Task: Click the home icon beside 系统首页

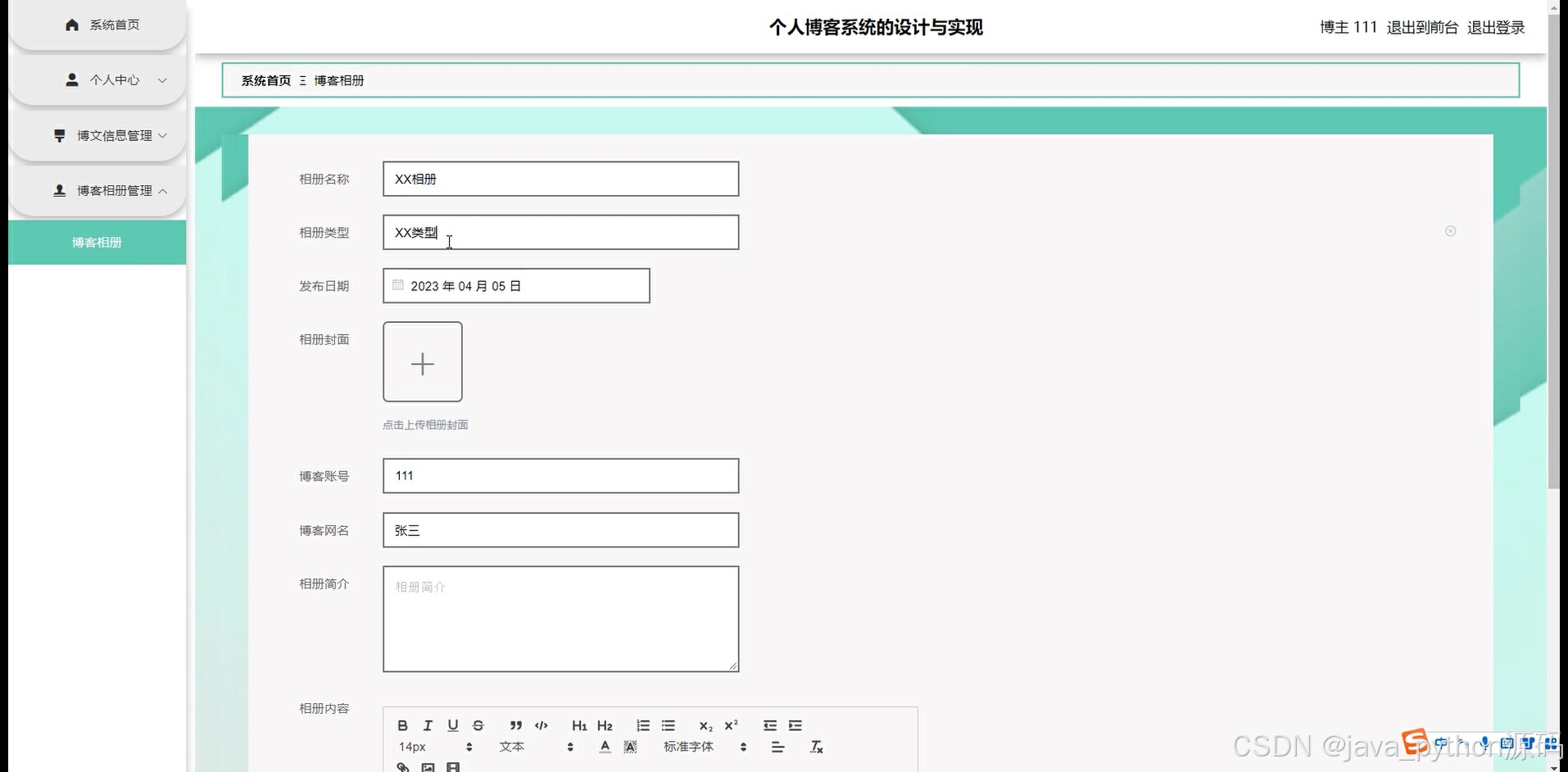Action: pos(72,25)
